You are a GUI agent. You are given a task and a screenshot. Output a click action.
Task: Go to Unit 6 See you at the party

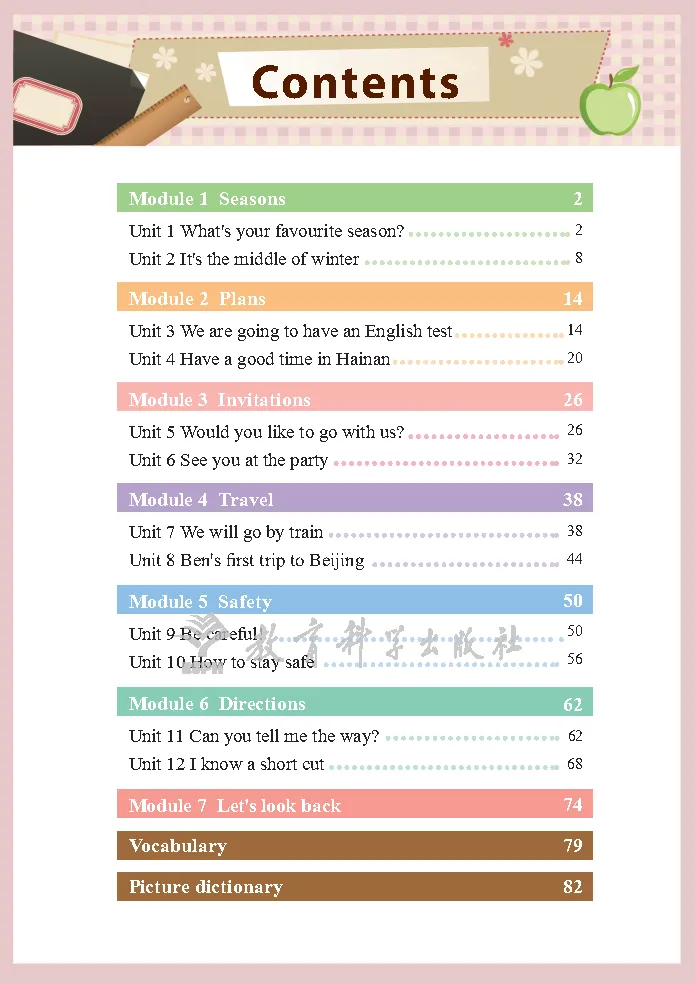click(x=229, y=460)
